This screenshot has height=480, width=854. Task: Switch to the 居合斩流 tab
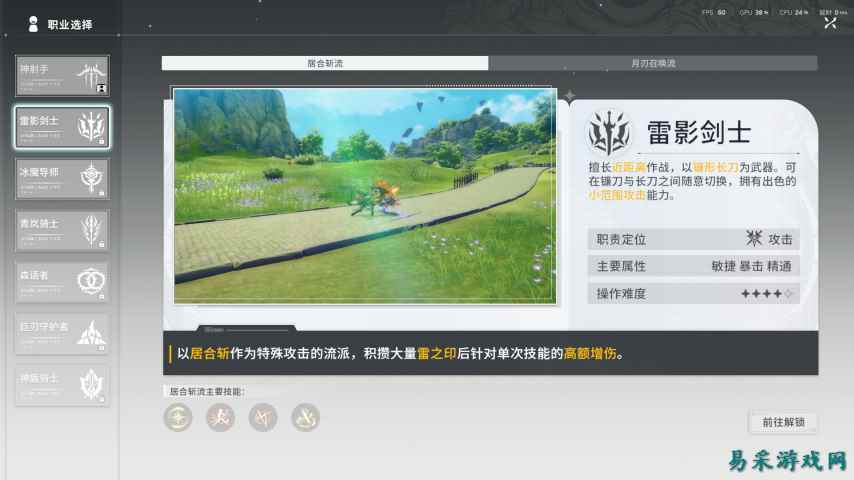pyautogui.click(x=325, y=63)
